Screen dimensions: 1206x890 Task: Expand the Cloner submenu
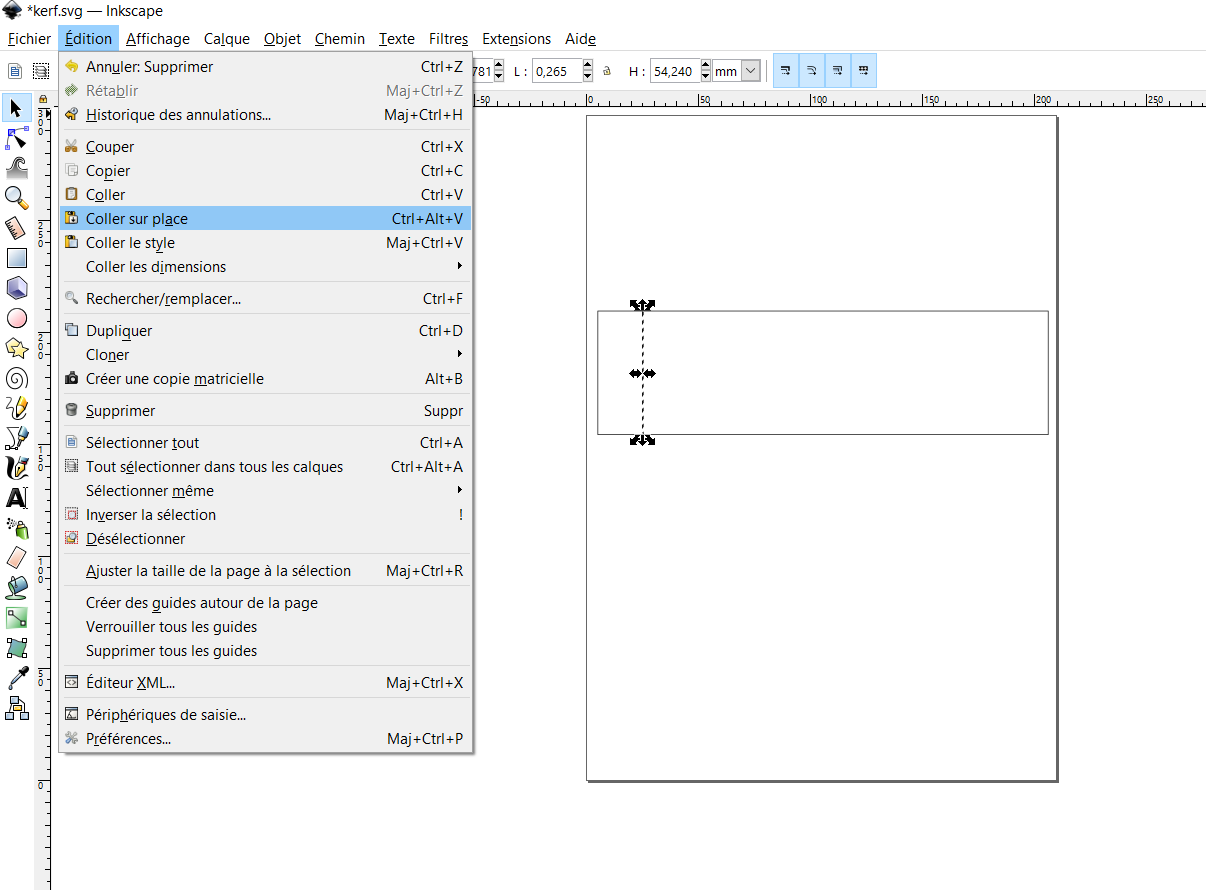coord(265,355)
